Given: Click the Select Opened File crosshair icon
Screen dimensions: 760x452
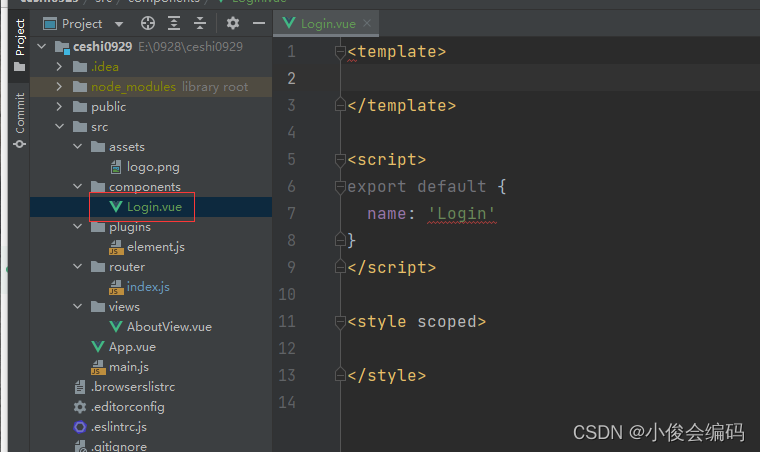Looking at the screenshot, I should [148, 23].
